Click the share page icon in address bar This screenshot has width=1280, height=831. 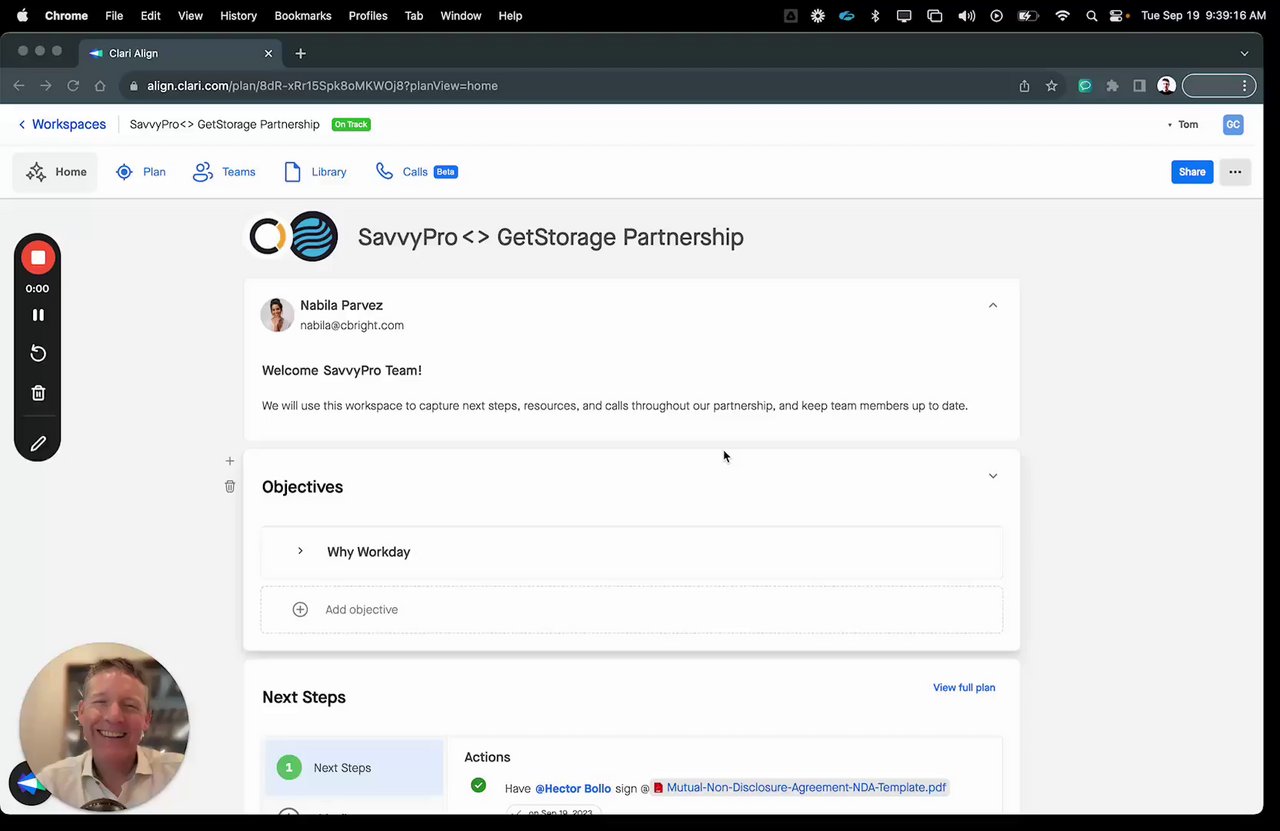1024,86
